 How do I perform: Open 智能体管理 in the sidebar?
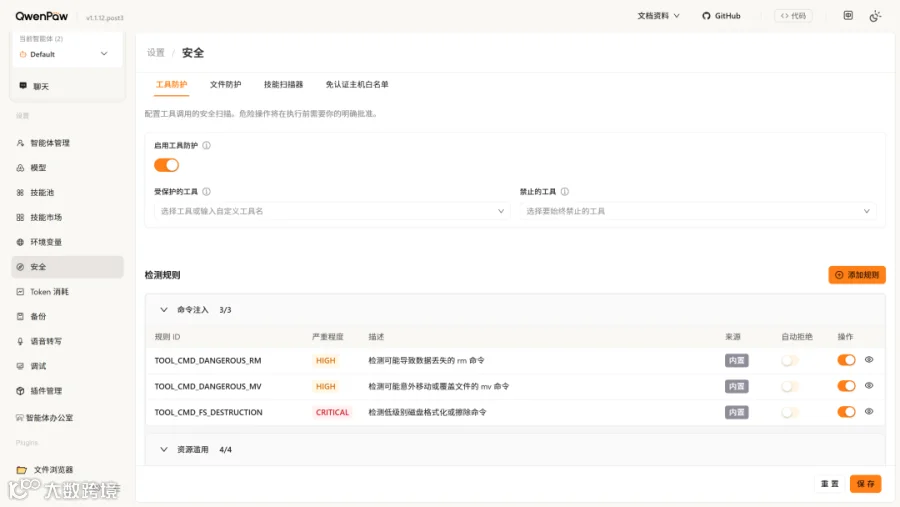coord(67,143)
